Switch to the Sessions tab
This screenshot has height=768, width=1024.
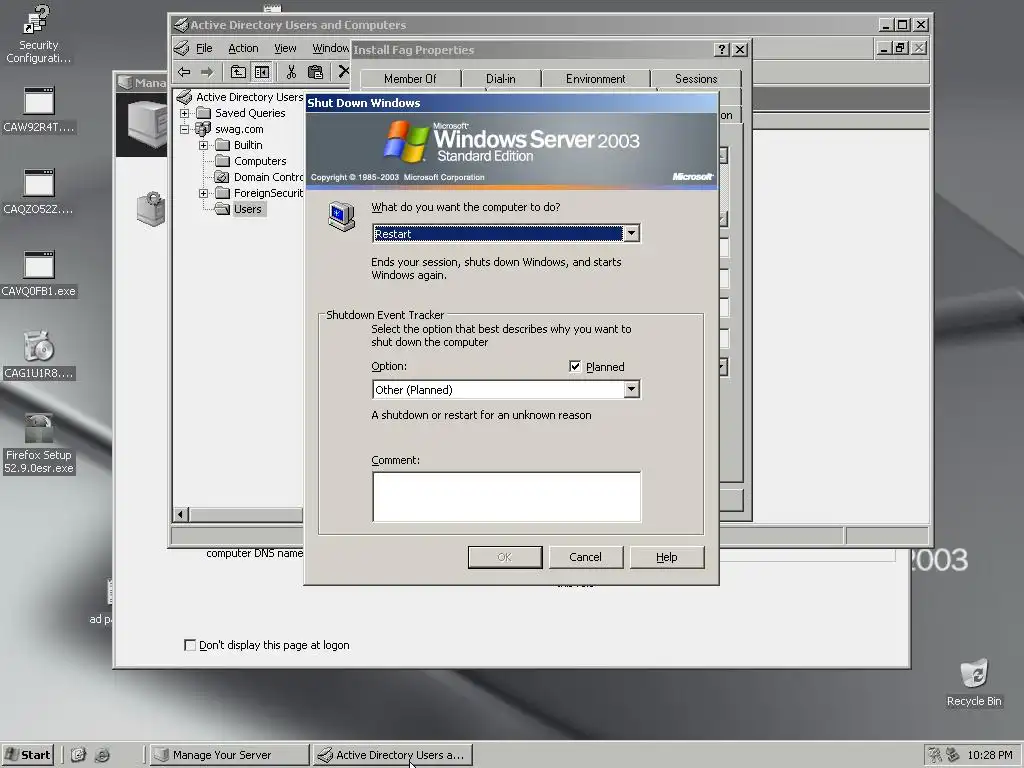click(696, 78)
